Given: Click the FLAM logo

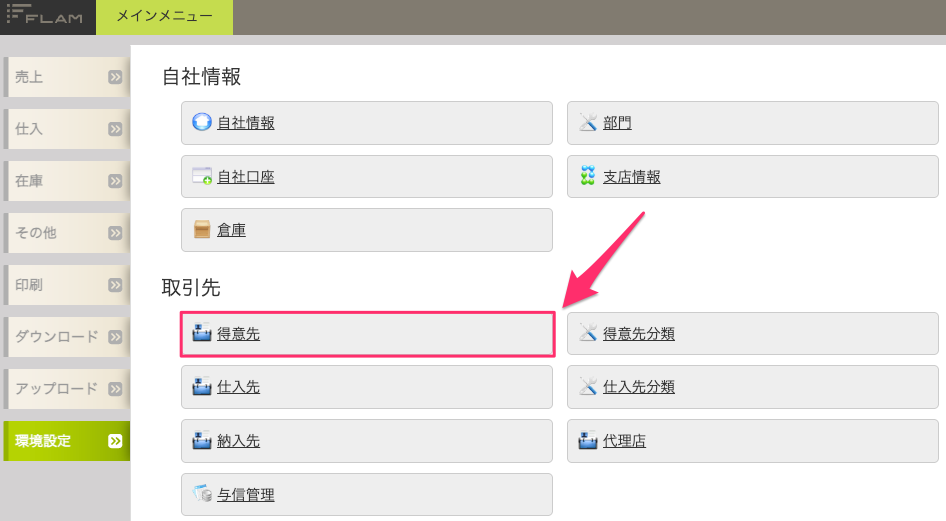Looking at the screenshot, I should (45, 14).
